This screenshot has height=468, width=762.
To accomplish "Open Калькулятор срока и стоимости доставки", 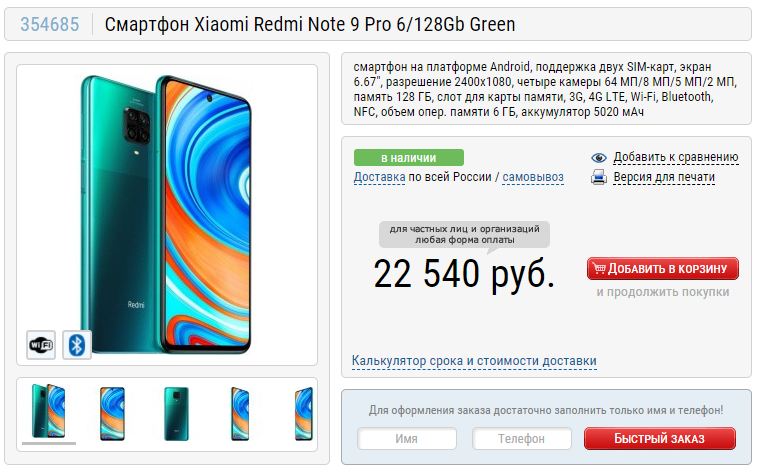I will coord(474,361).
